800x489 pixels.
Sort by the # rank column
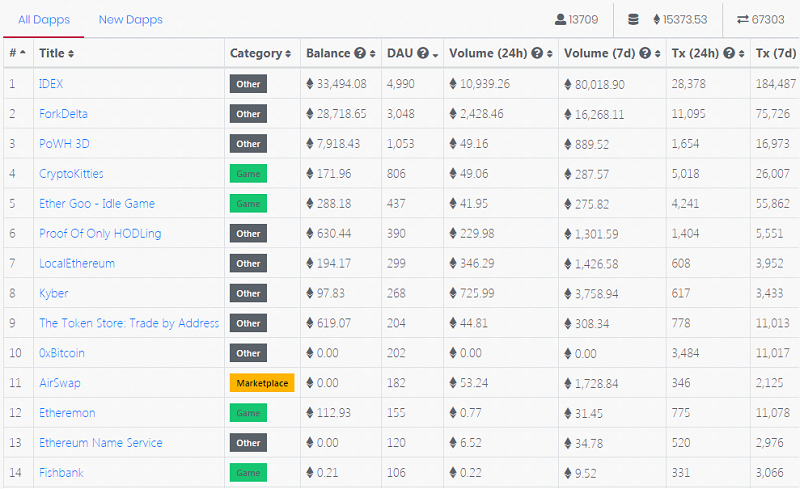coord(17,53)
